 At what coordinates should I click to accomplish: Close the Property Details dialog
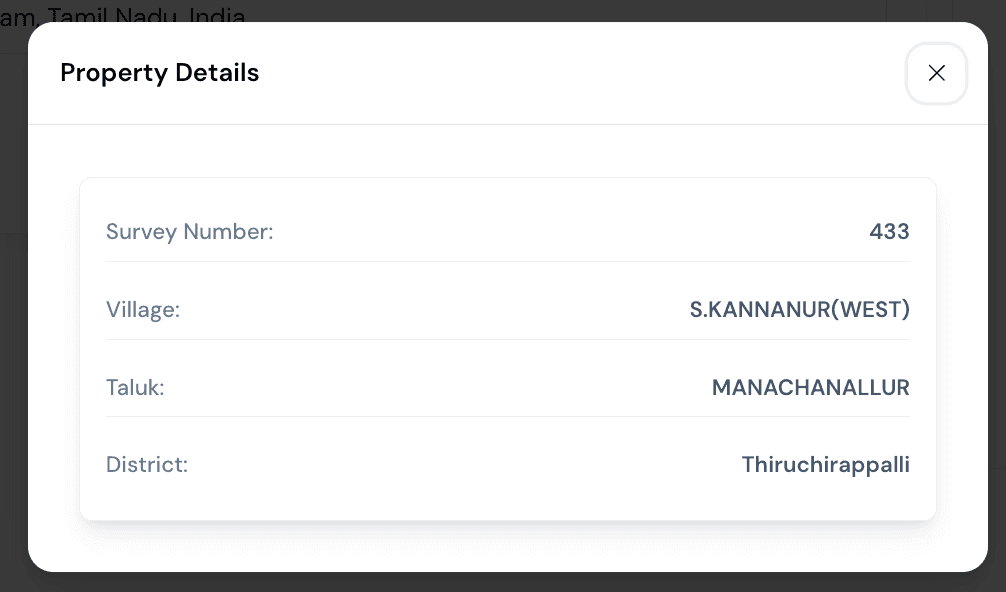click(936, 73)
